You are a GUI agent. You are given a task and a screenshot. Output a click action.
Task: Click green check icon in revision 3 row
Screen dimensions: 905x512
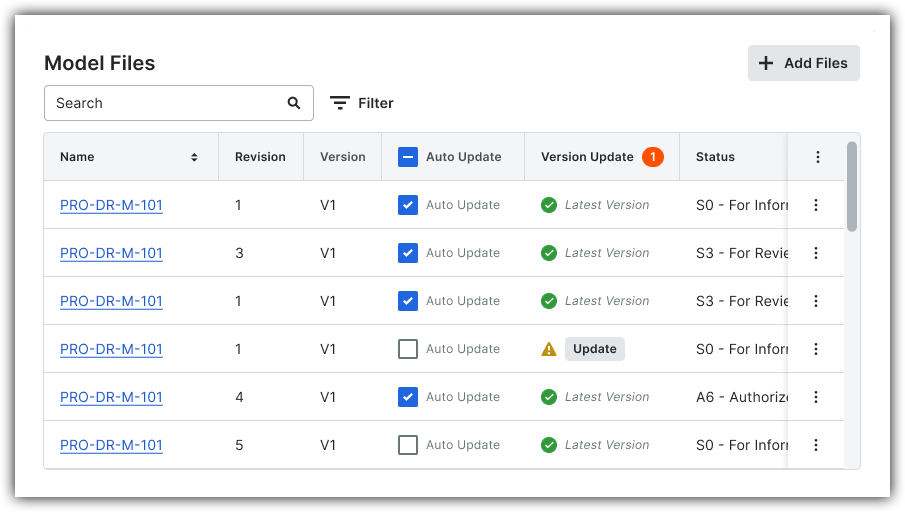pyautogui.click(x=549, y=253)
